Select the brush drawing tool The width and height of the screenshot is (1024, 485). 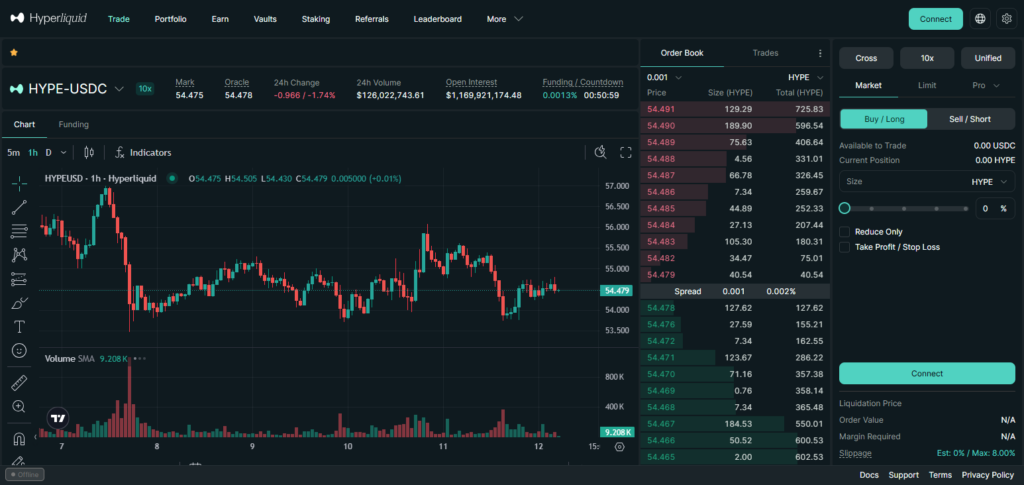point(19,303)
